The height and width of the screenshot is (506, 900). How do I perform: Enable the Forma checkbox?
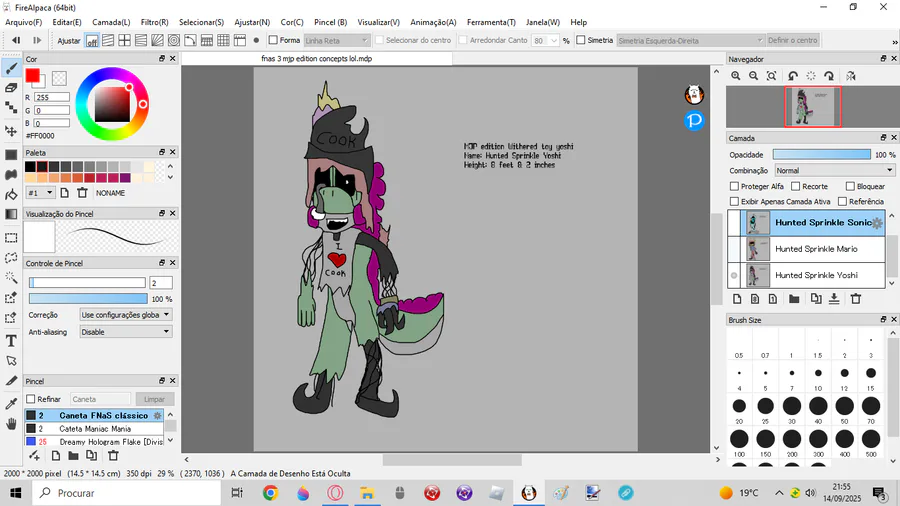pyautogui.click(x=273, y=40)
